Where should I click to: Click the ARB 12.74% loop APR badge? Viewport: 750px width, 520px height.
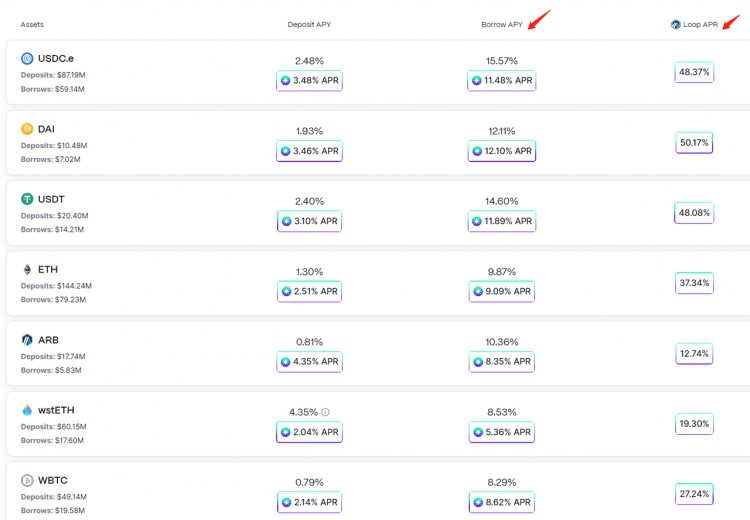pos(694,354)
